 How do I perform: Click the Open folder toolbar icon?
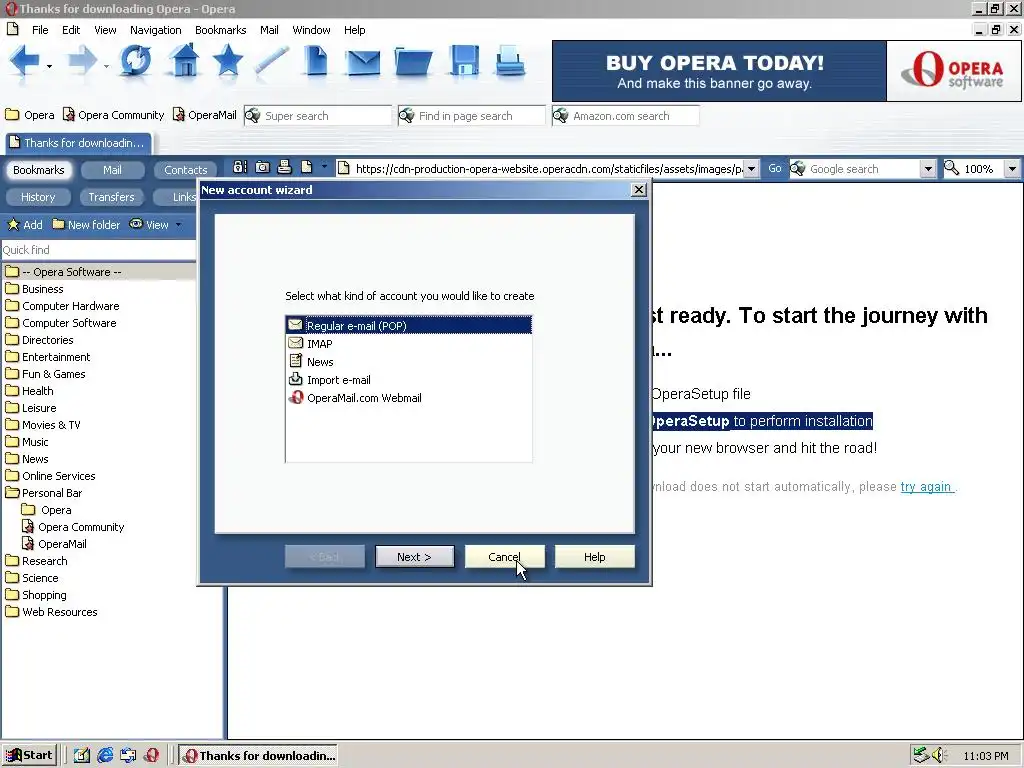tap(413, 63)
